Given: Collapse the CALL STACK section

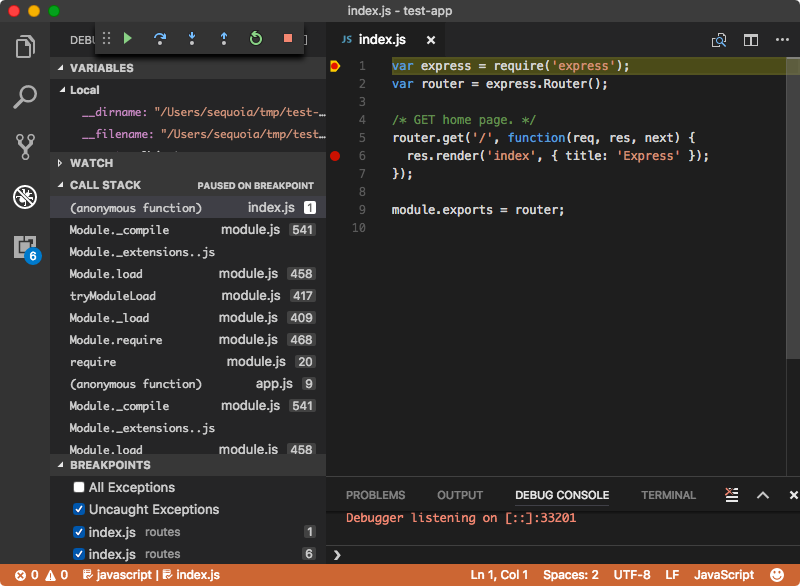Looking at the screenshot, I should click(188, 185).
